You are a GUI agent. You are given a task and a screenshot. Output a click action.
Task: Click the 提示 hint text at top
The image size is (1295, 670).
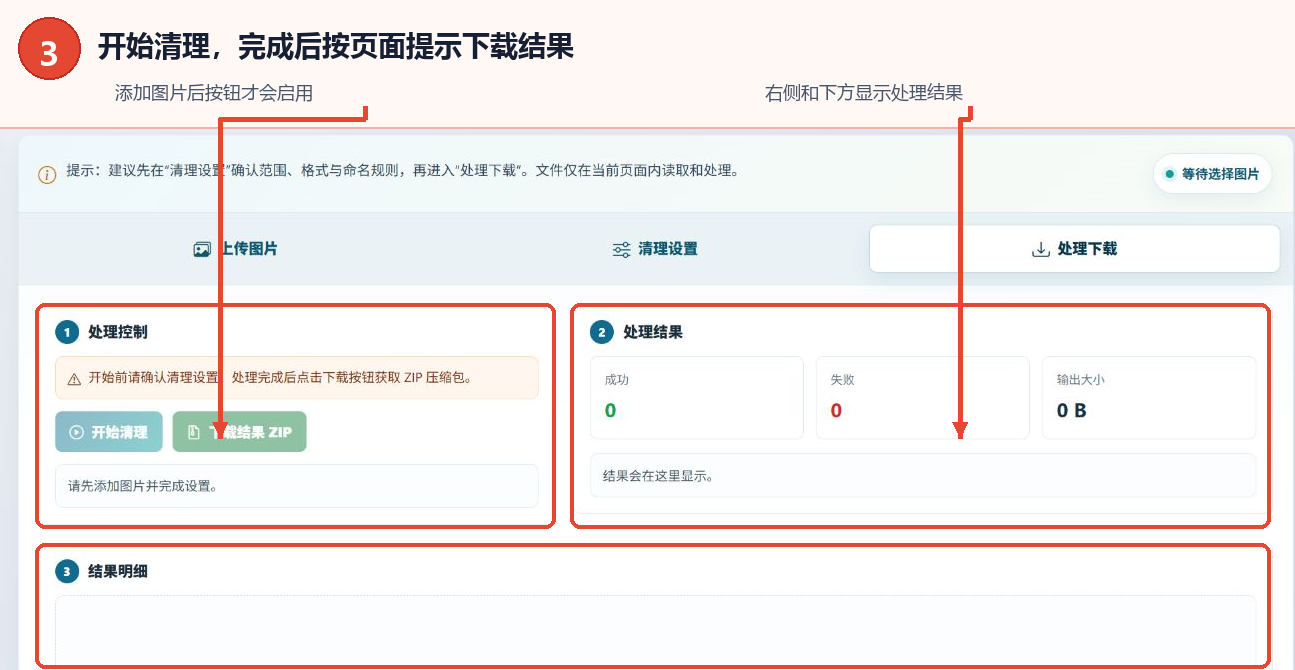(403, 170)
